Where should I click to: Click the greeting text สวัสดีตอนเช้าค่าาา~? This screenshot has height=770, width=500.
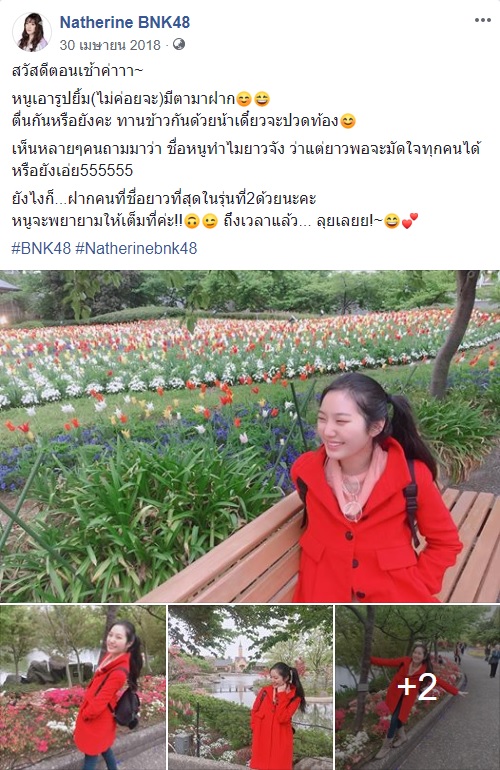(x=78, y=72)
